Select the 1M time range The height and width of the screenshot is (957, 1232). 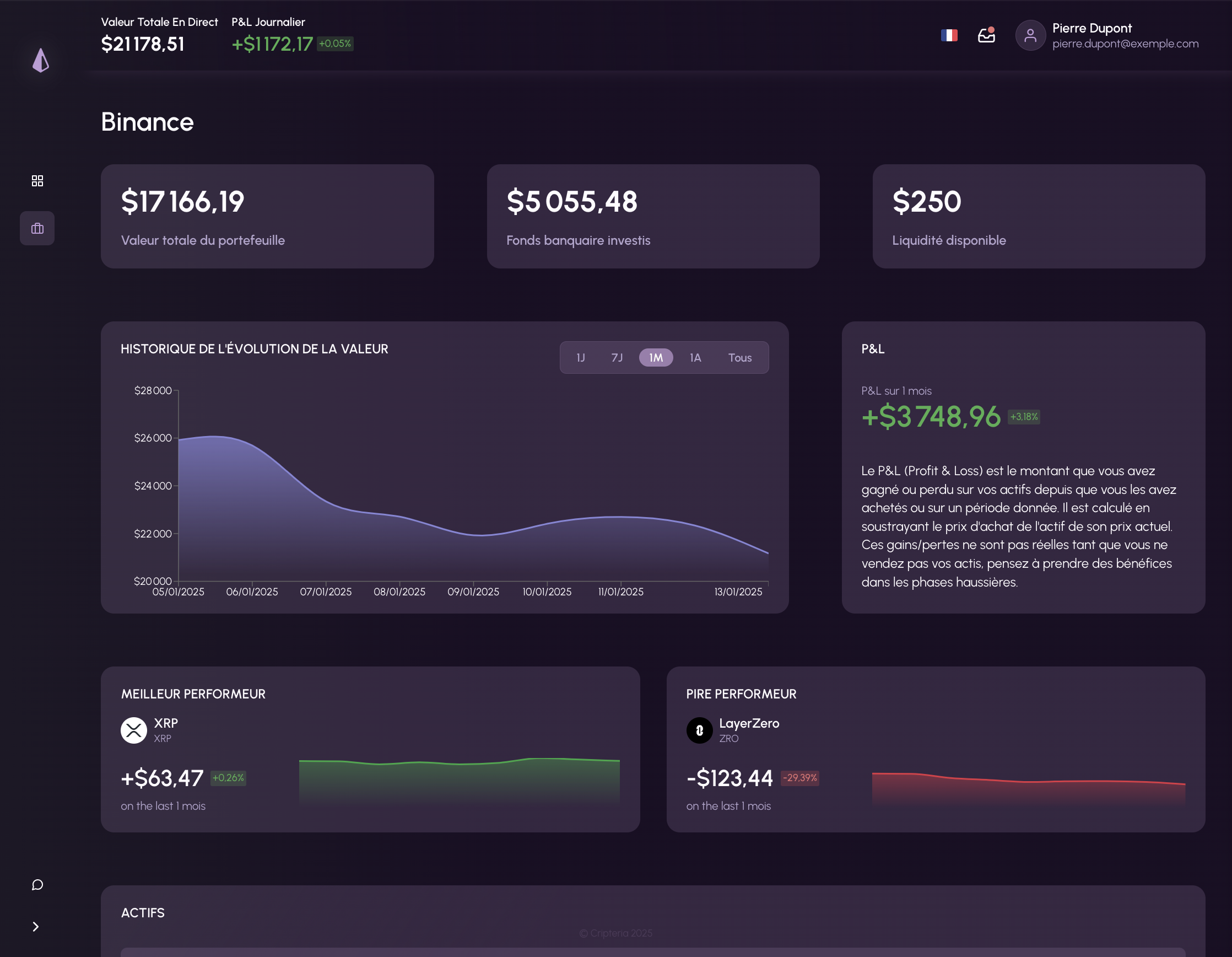point(656,358)
